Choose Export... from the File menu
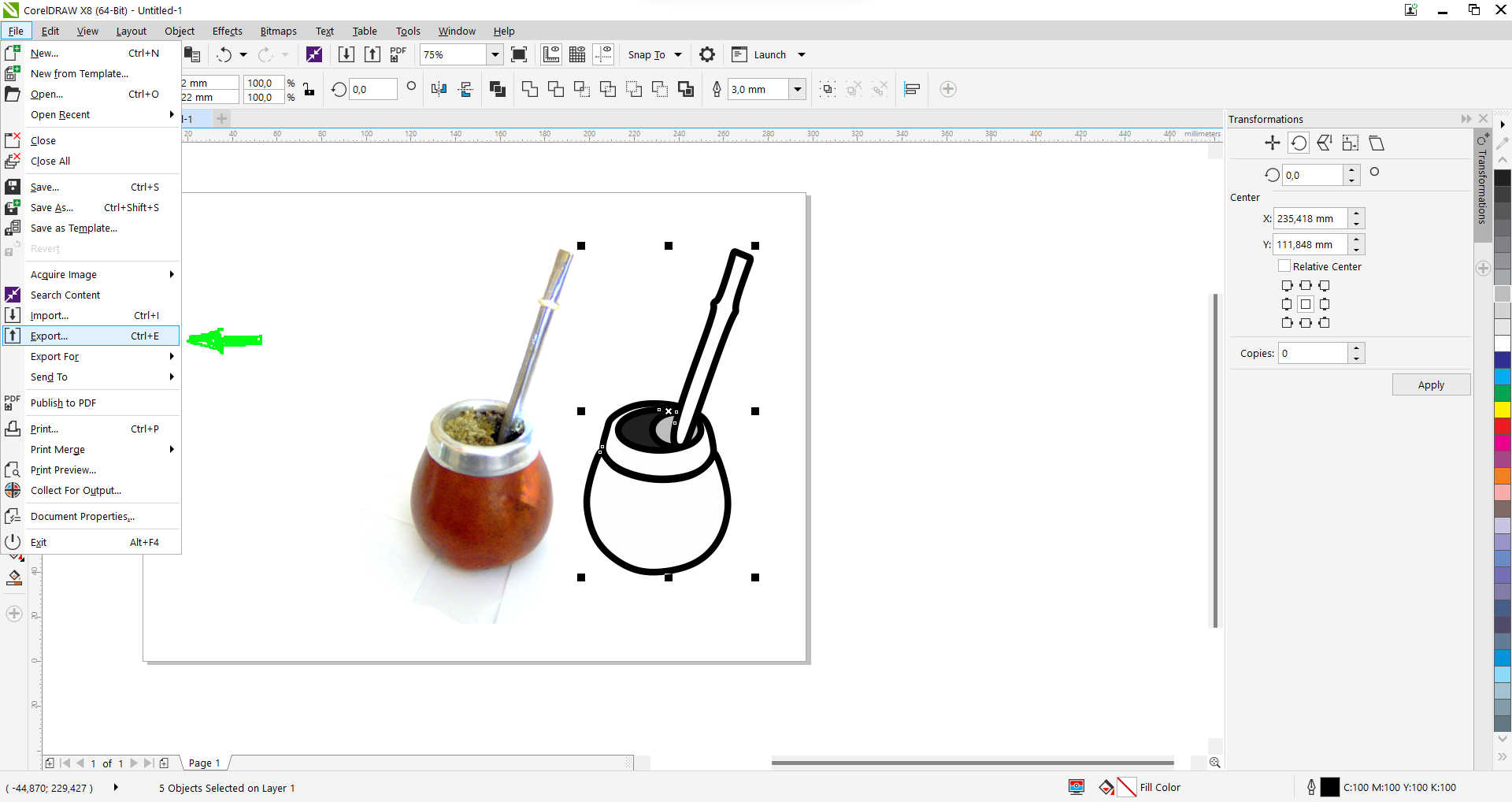The image size is (1512, 802). click(x=91, y=336)
